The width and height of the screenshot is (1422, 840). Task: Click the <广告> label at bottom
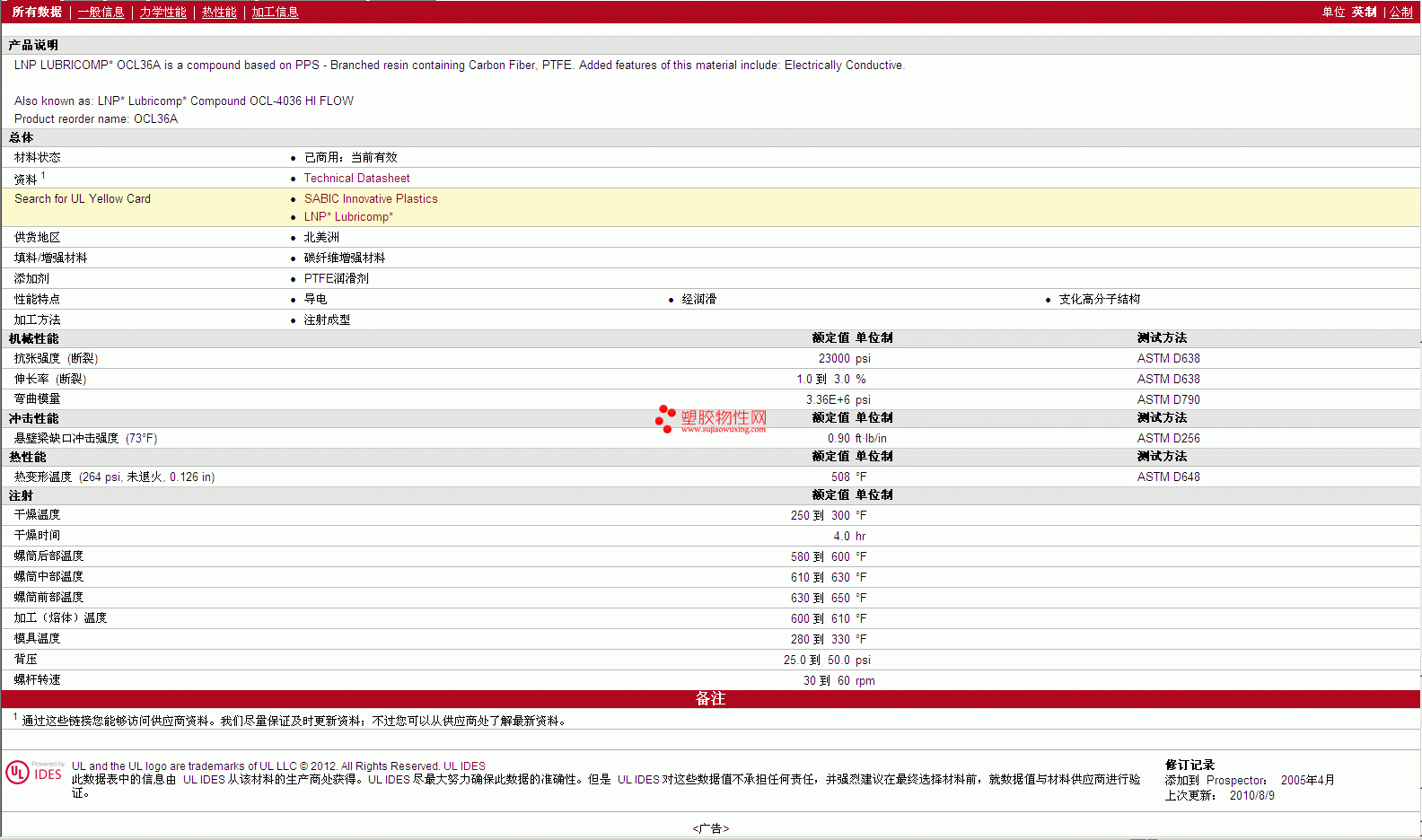(710, 828)
